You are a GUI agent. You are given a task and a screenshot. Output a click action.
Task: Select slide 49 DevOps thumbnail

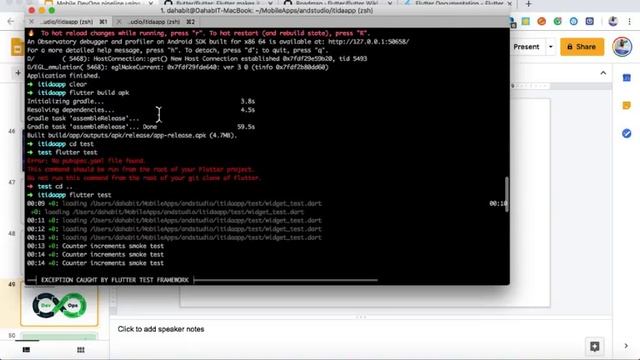pos(59,305)
